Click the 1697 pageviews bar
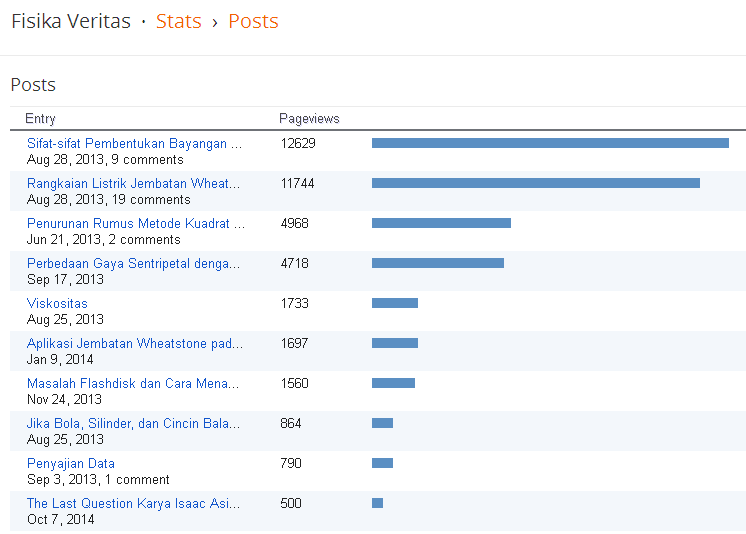Screen dimensions: 746x534 point(395,343)
